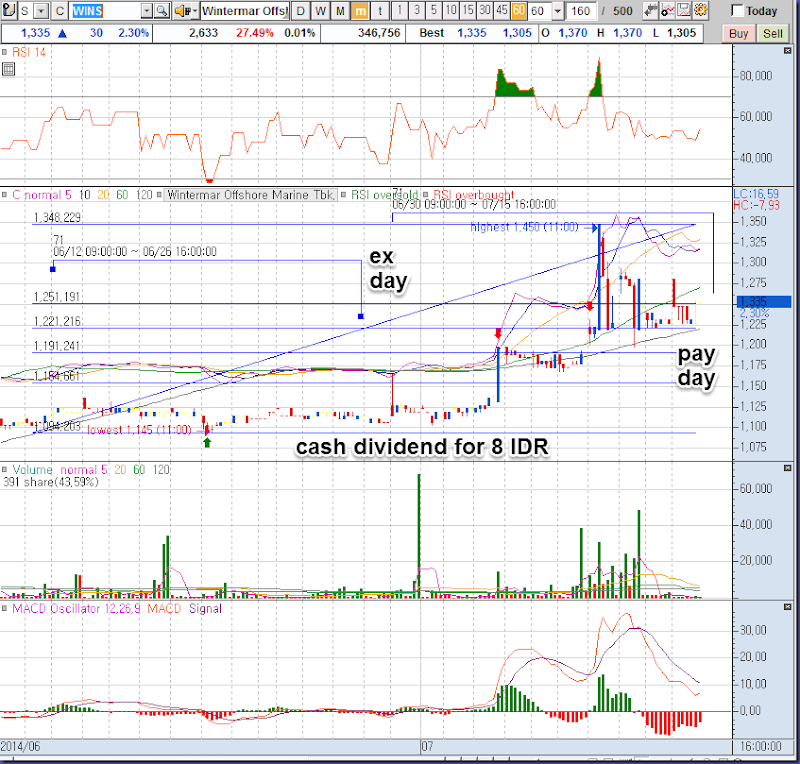
Task: Click the C code button
Action: point(60,11)
